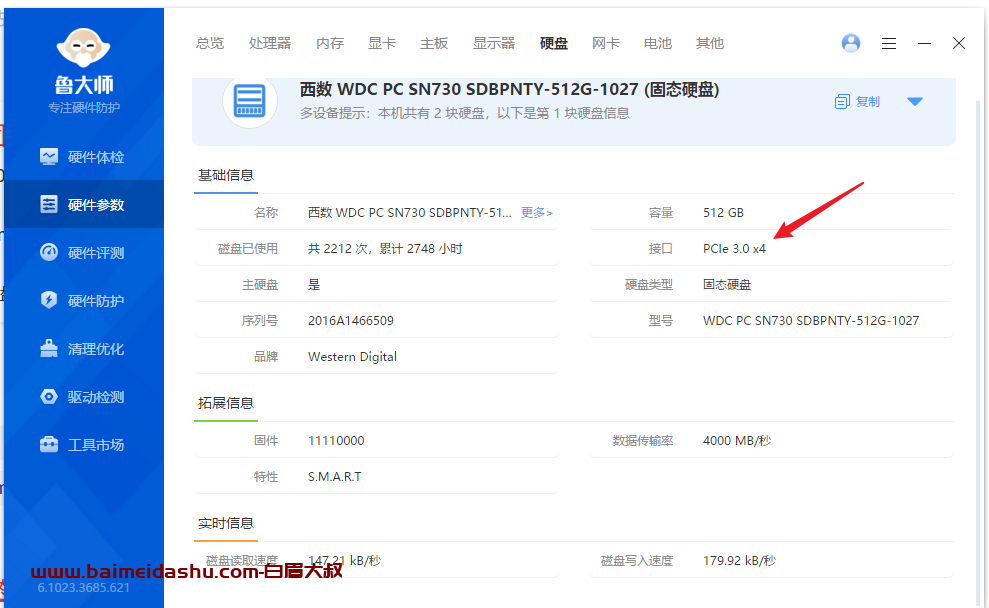Close the 鲁大师 window

[x=959, y=43]
